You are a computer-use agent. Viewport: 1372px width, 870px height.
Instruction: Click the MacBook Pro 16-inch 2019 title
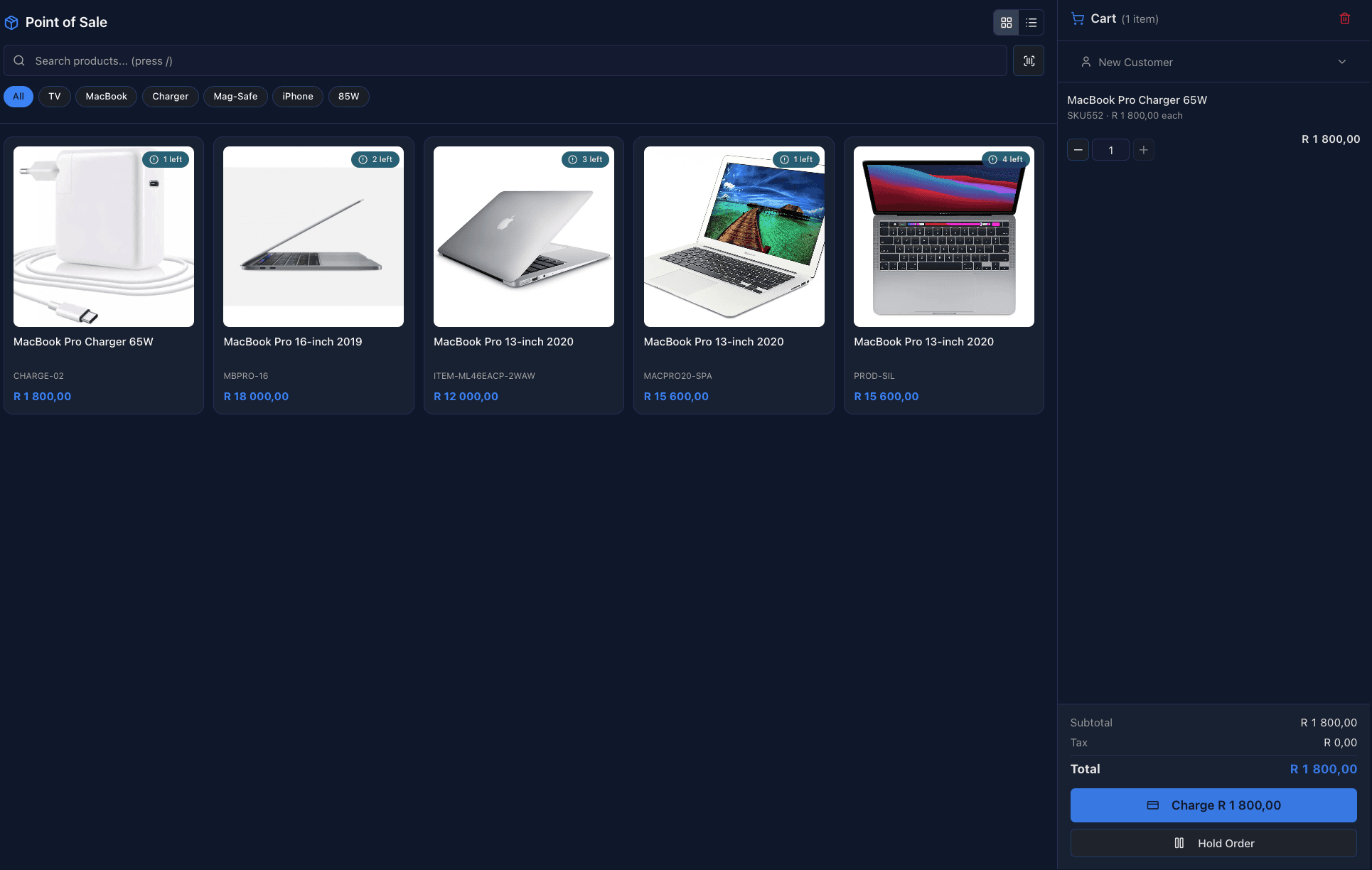click(293, 342)
